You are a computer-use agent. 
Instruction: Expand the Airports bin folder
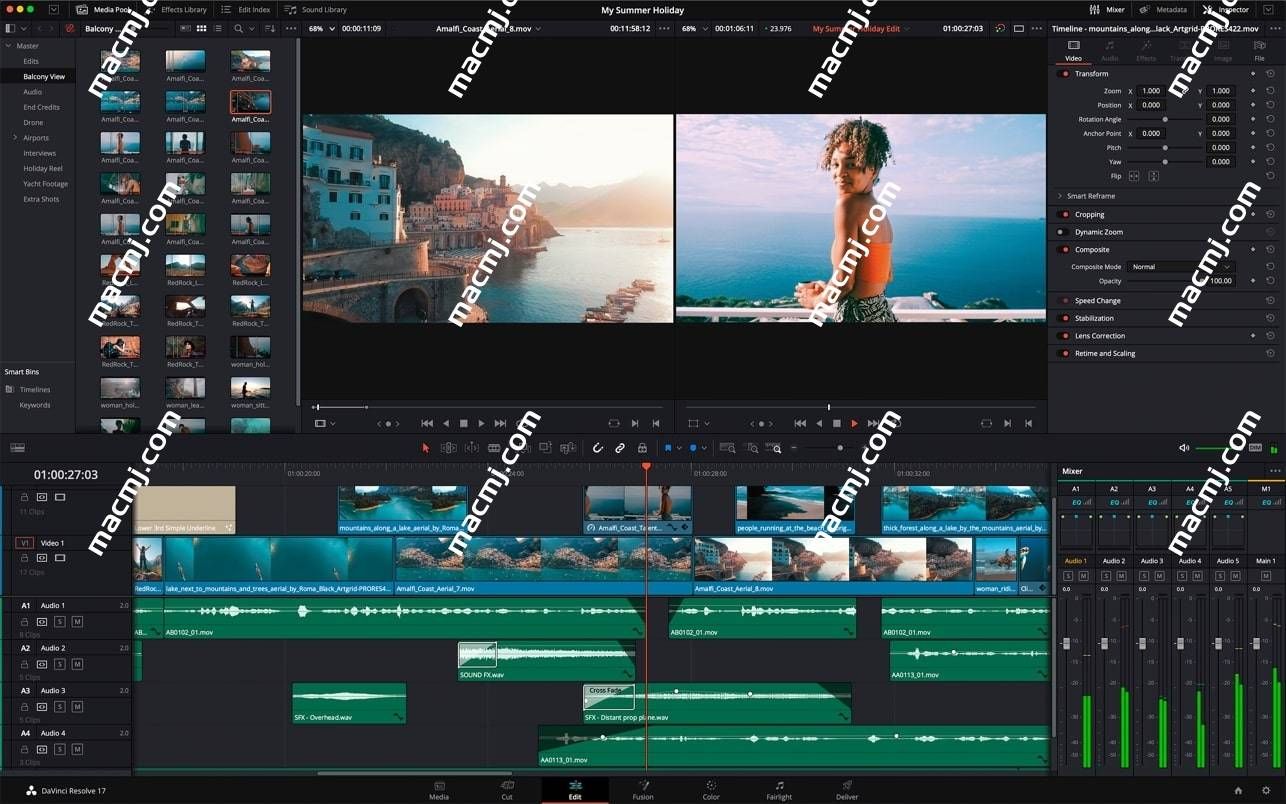(x=15, y=138)
